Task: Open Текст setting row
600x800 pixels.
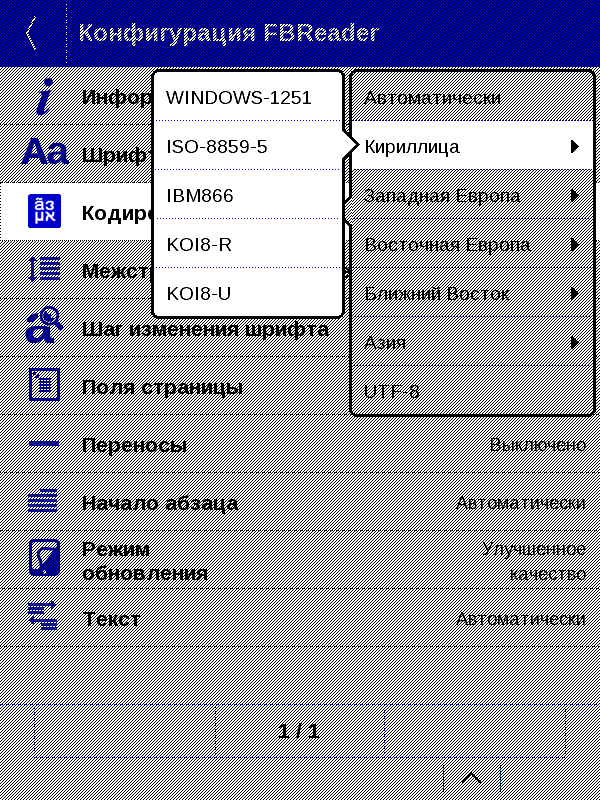Action: [300, 618]
